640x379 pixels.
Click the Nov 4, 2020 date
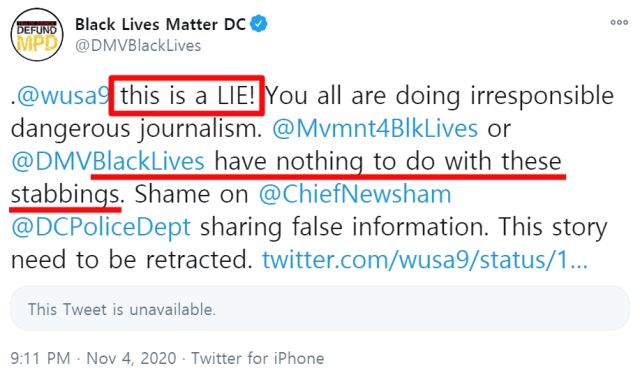click(x=131, y=358)
